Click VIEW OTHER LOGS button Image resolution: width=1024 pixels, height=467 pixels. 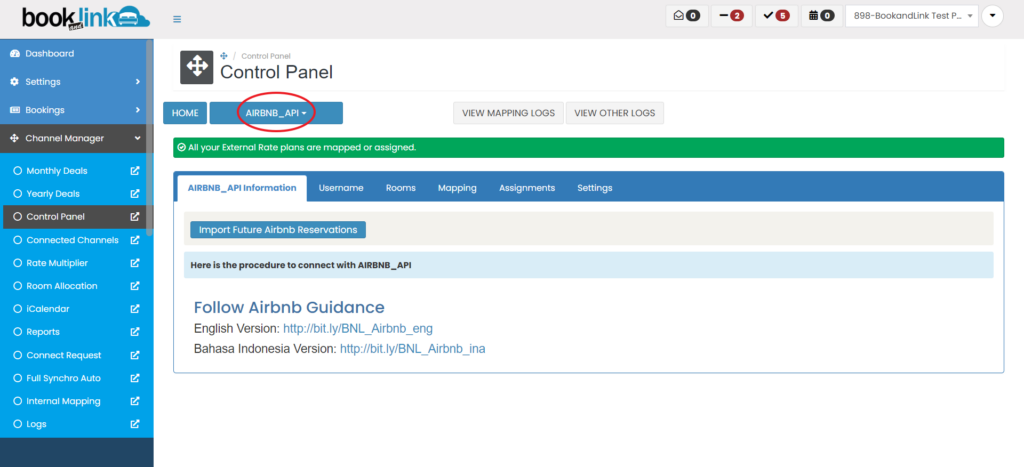tap(615, 113)
